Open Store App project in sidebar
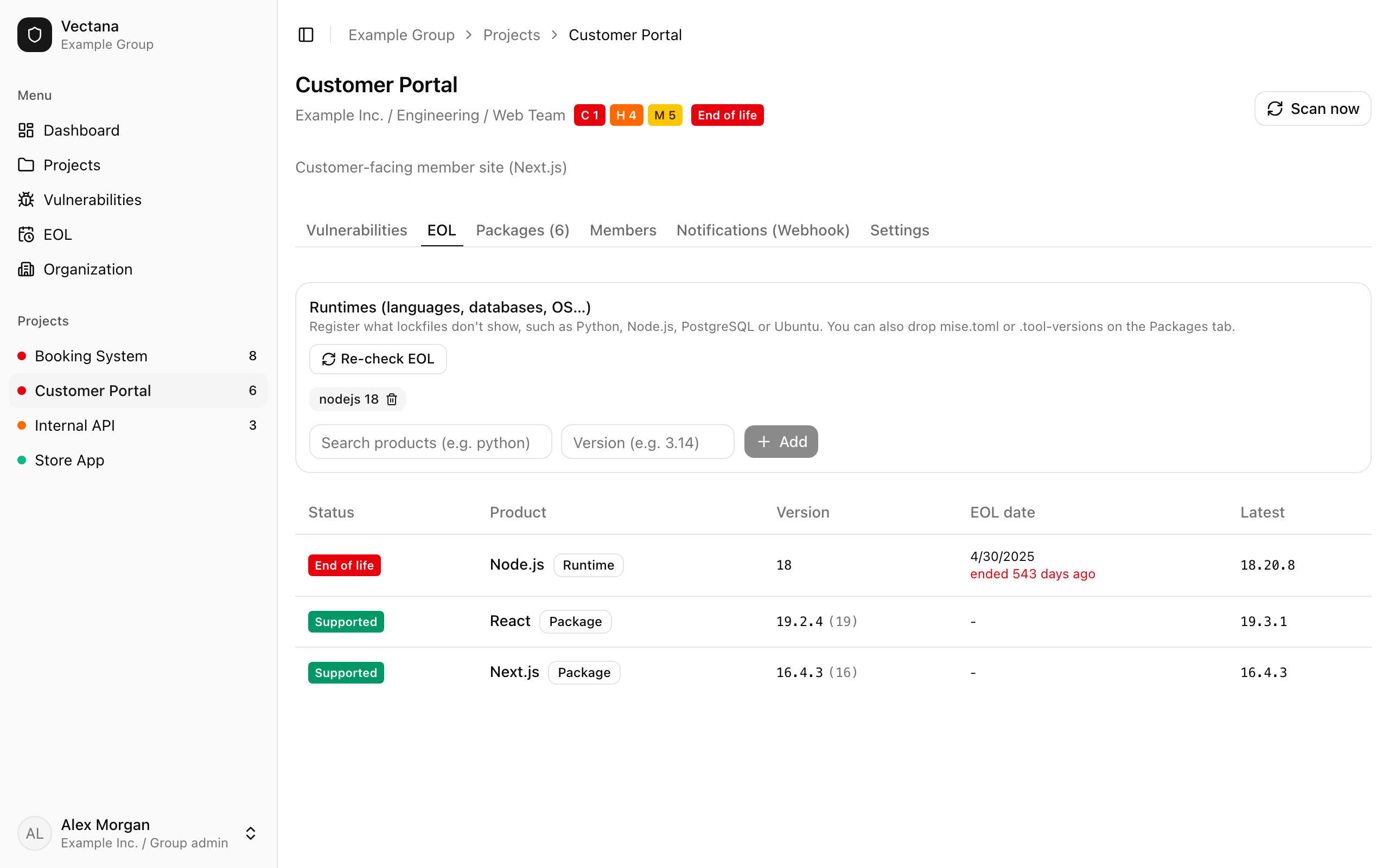Image resolution: width=1389 pixels, height=868 pixels. (138, 461)
